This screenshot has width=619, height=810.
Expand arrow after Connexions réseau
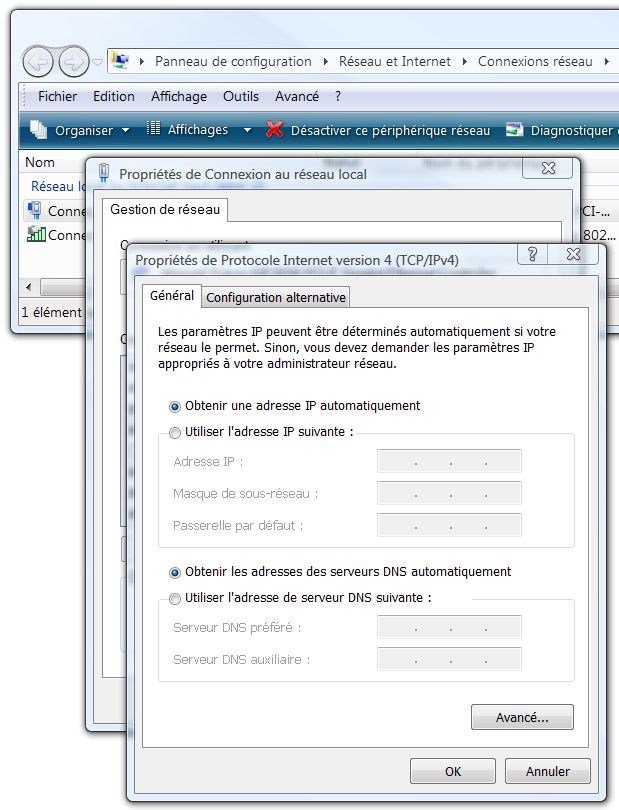[607, 62]
